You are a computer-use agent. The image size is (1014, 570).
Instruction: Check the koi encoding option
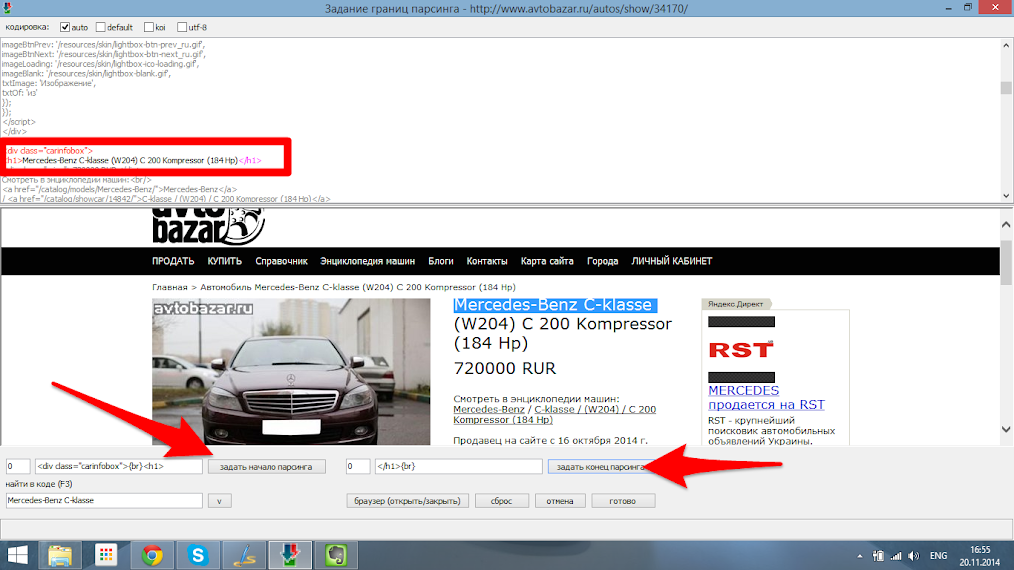[x=149, y=27]
